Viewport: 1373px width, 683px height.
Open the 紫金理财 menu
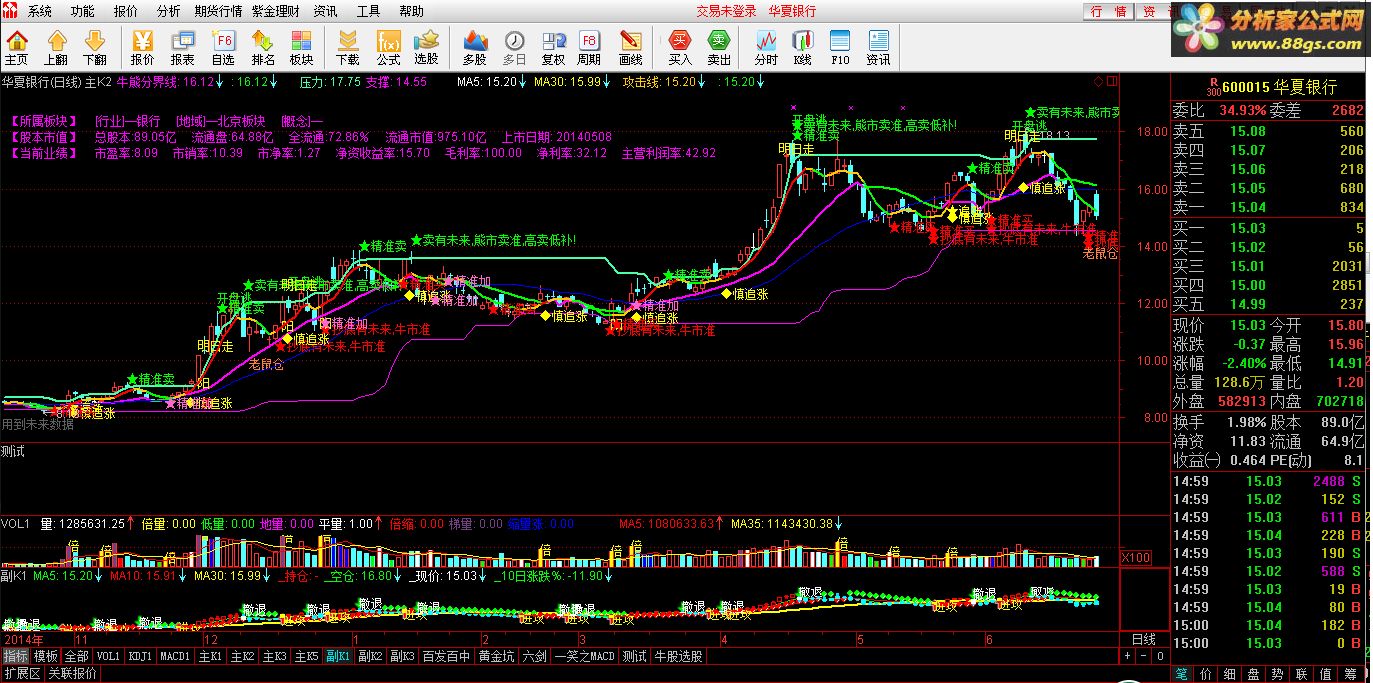276,11
